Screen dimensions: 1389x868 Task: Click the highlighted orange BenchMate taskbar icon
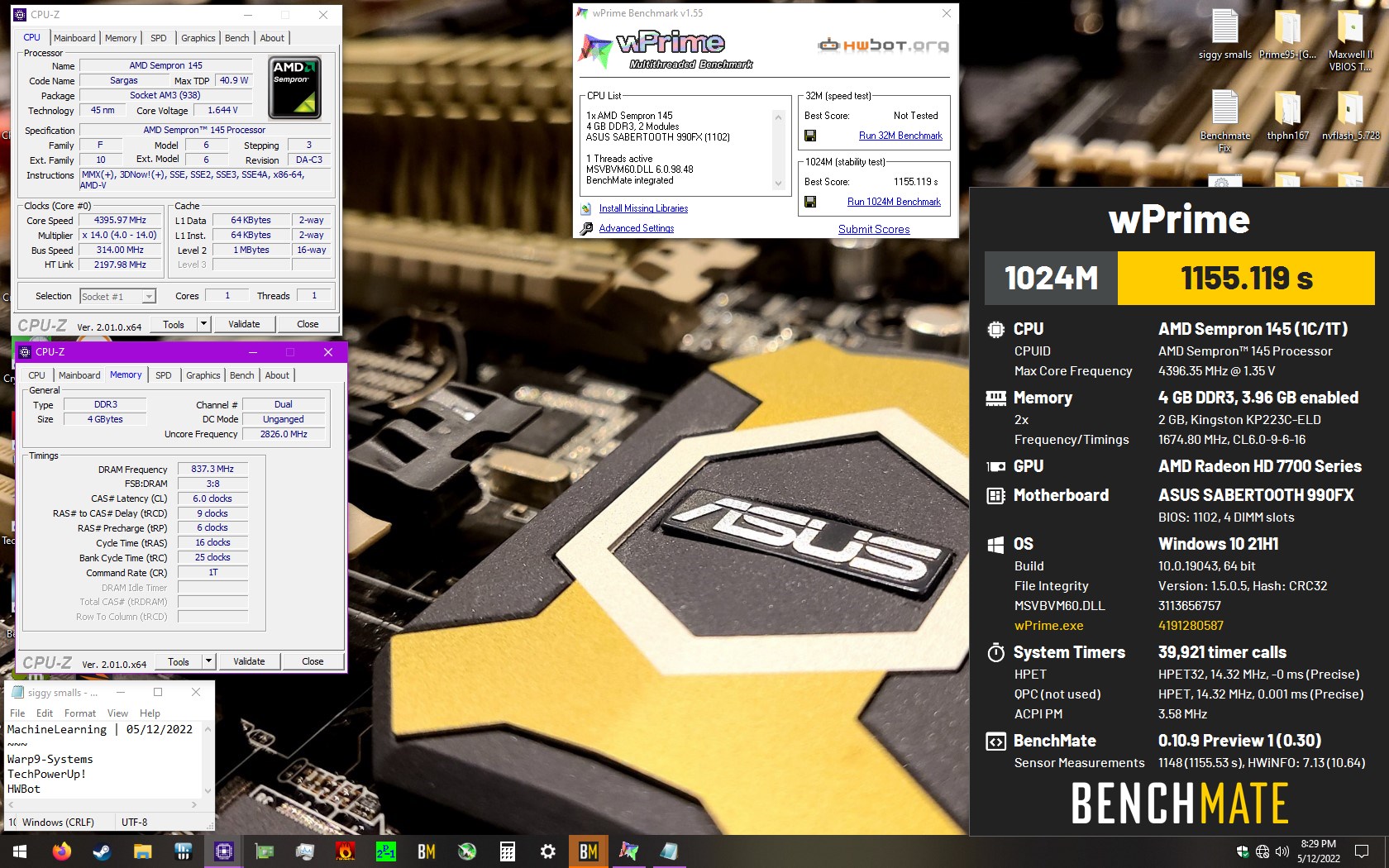[589, 851]
